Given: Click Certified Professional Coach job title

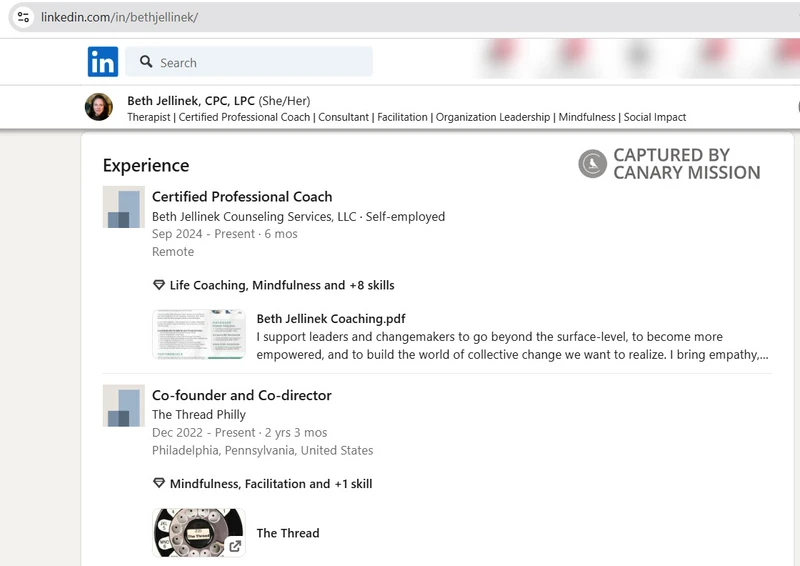Looking at the screenshot, I should pos(242,197).
